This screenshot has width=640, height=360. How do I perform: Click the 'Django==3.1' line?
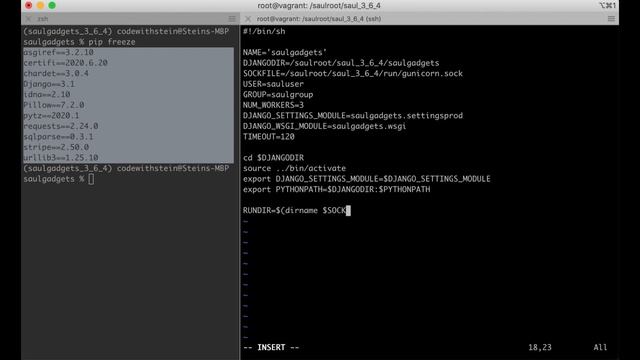pos(49,84)
